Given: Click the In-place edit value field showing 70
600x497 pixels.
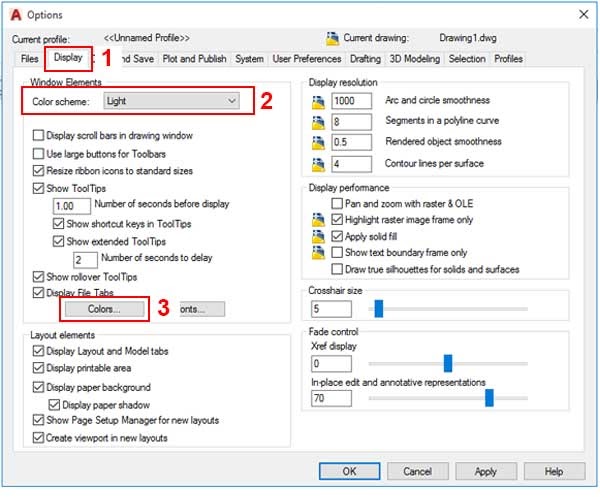Looking at the screenshot, I should [x=331, y=398].
